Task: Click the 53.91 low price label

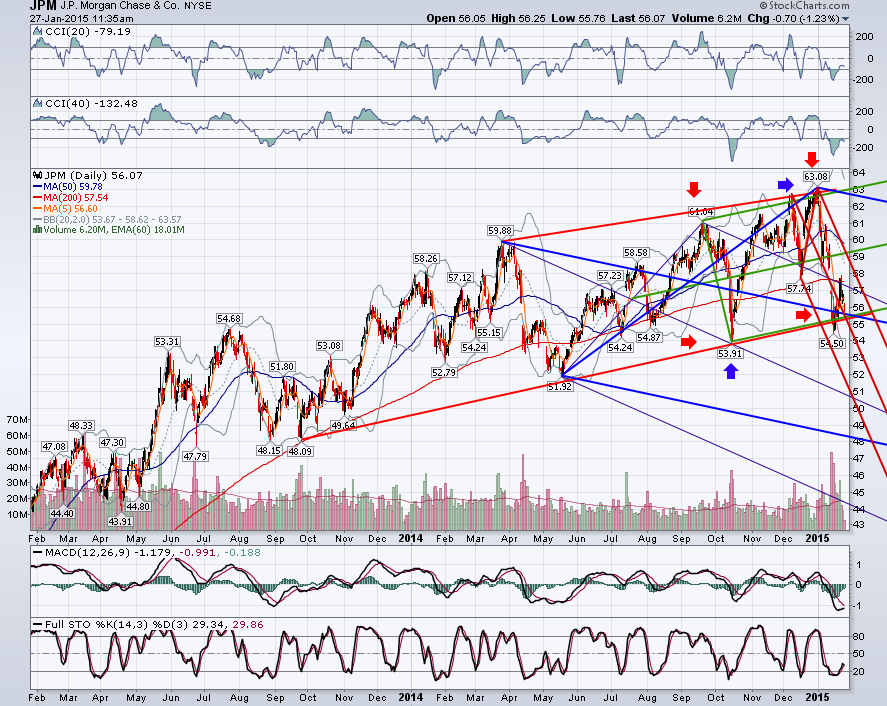Action: pos(729,354)
